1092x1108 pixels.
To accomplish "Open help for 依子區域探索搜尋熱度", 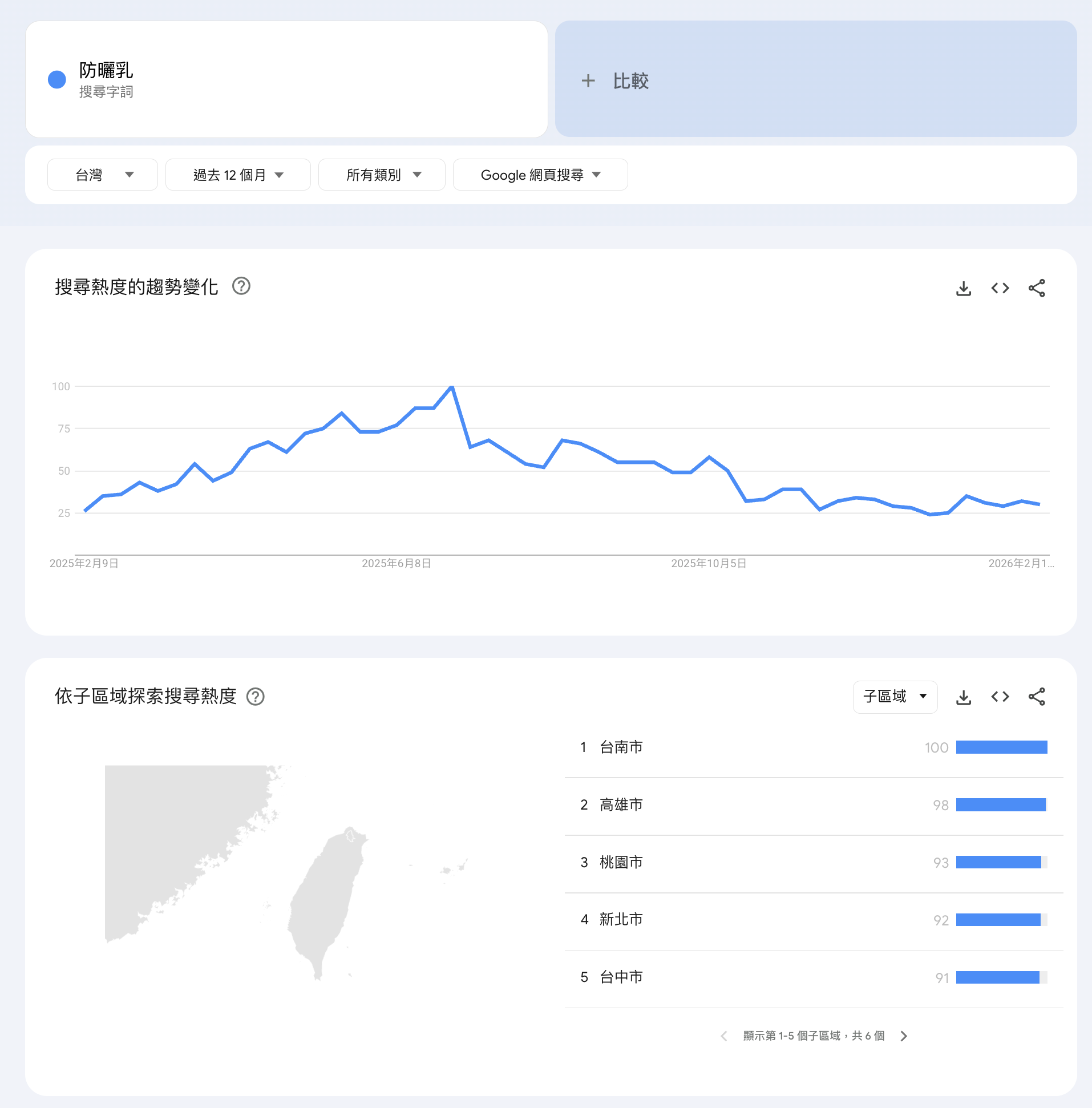I will click(x=255, y=696).
